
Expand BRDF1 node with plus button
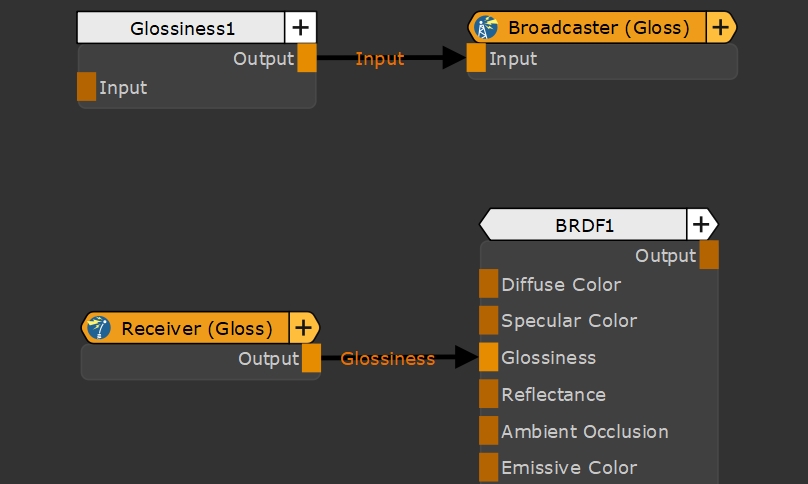point(702,225)
